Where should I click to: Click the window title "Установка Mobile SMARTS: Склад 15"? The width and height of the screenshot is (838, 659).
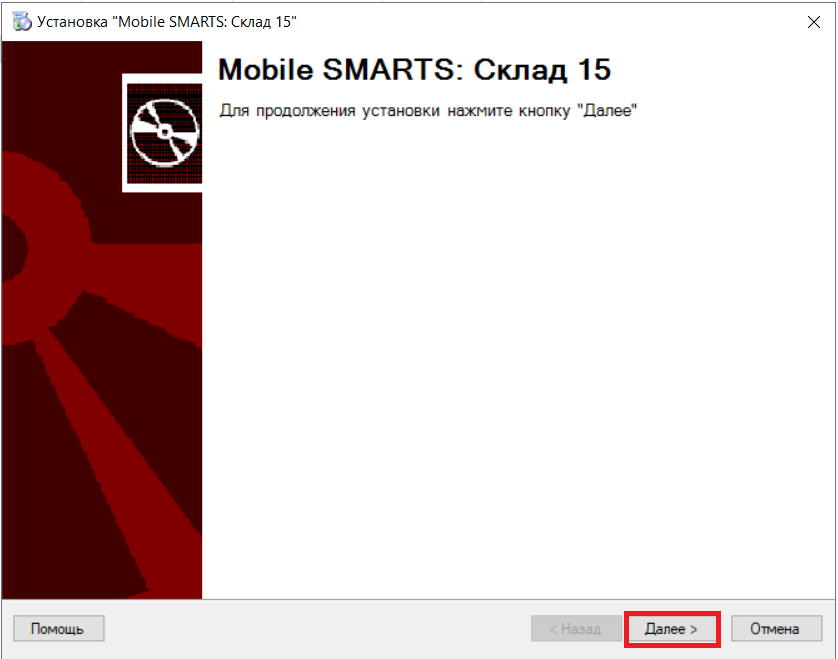coord(167,22)
